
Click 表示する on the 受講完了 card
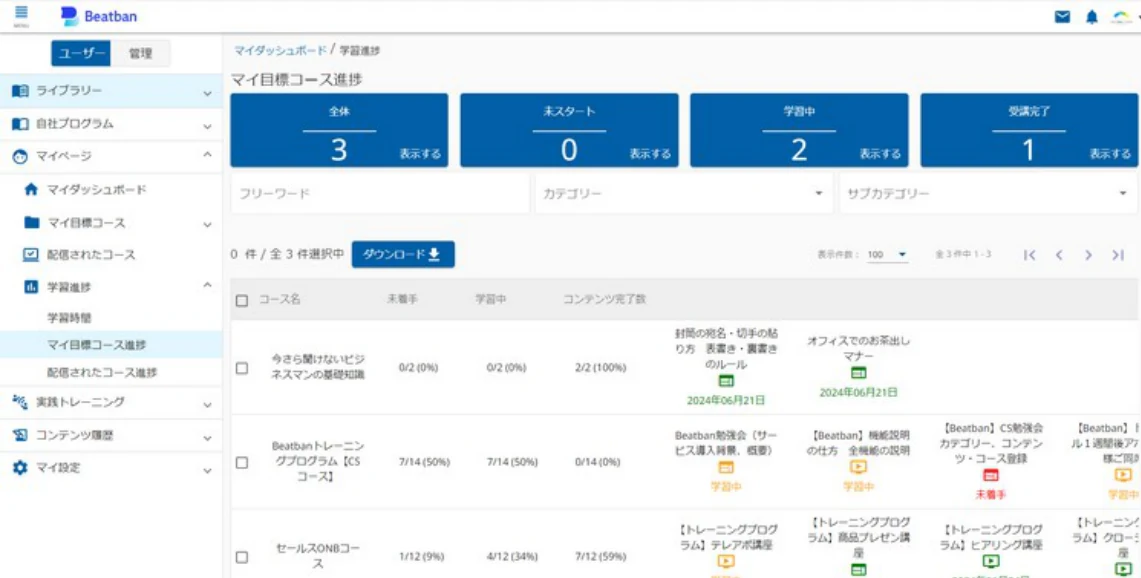point(1110,154)
